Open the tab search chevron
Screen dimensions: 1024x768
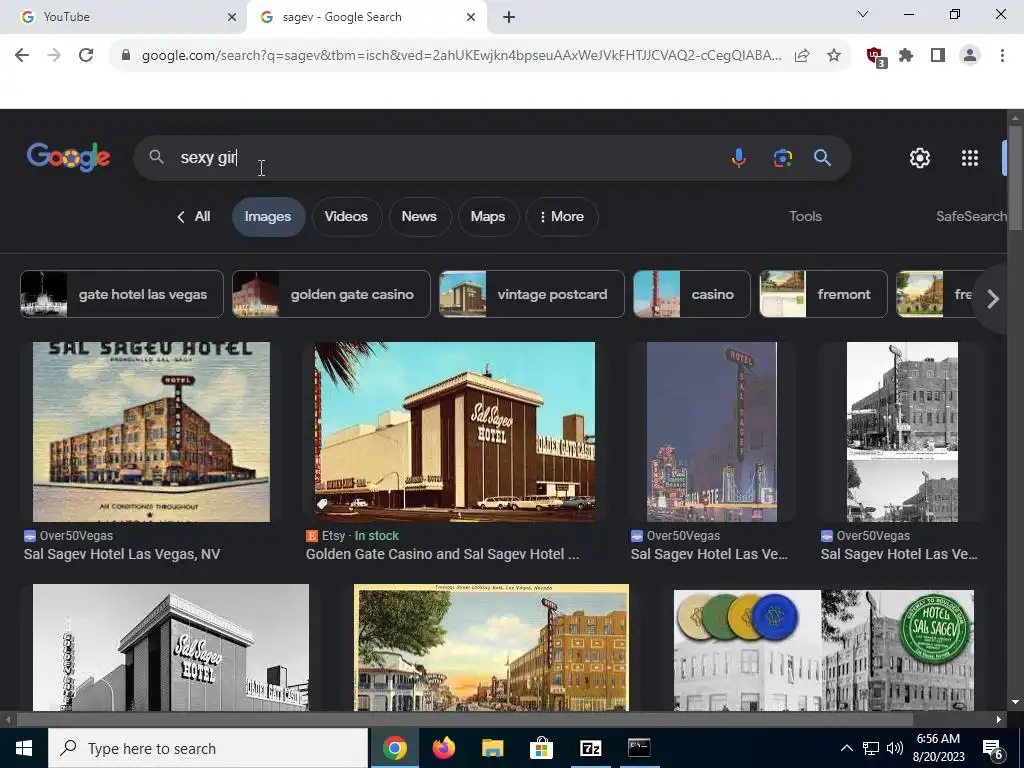[863, 14]
